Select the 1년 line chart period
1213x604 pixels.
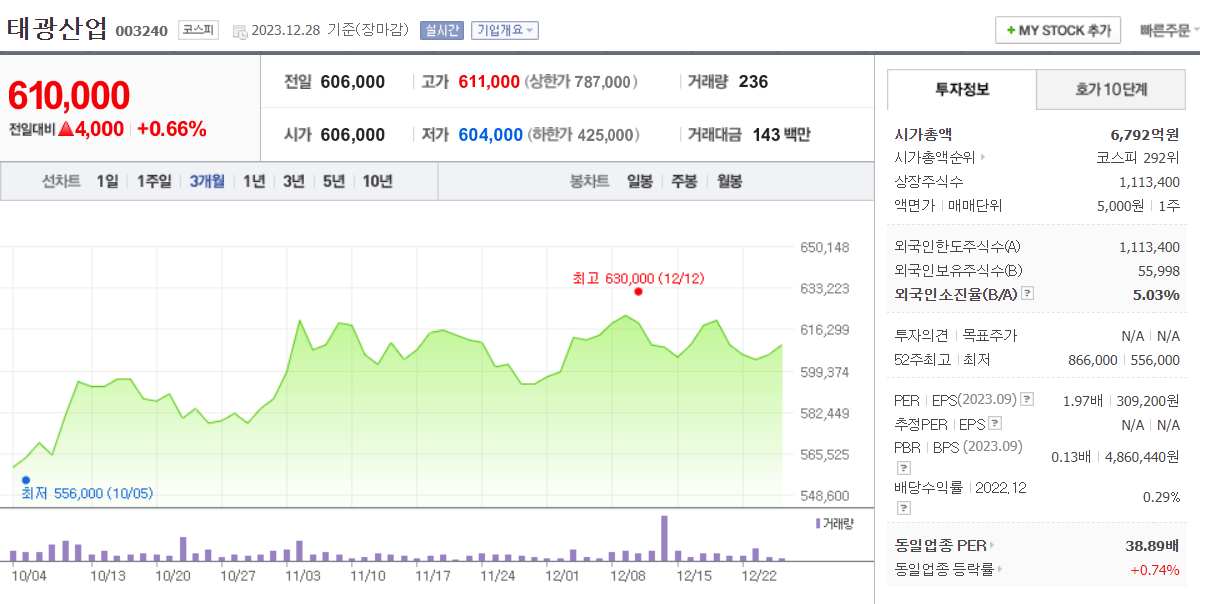[254, 181]
